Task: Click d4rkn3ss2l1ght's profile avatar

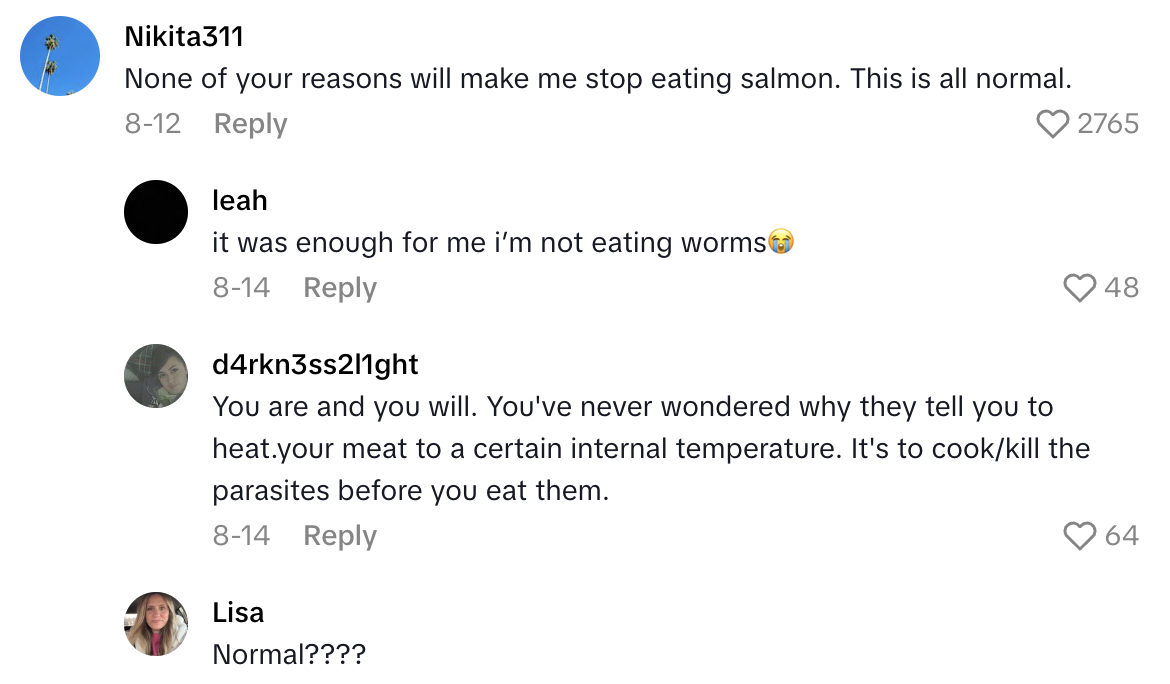Action: point(155,376)
